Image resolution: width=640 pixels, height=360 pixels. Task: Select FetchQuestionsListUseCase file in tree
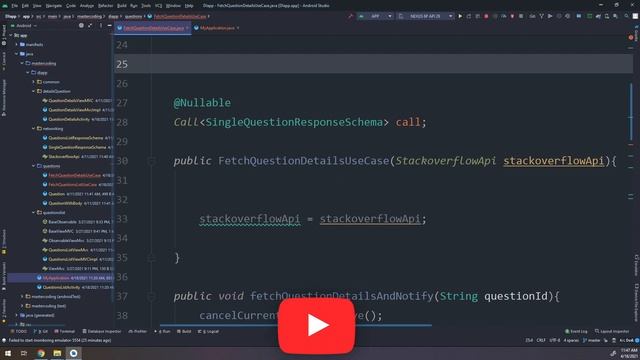(72, 185)
